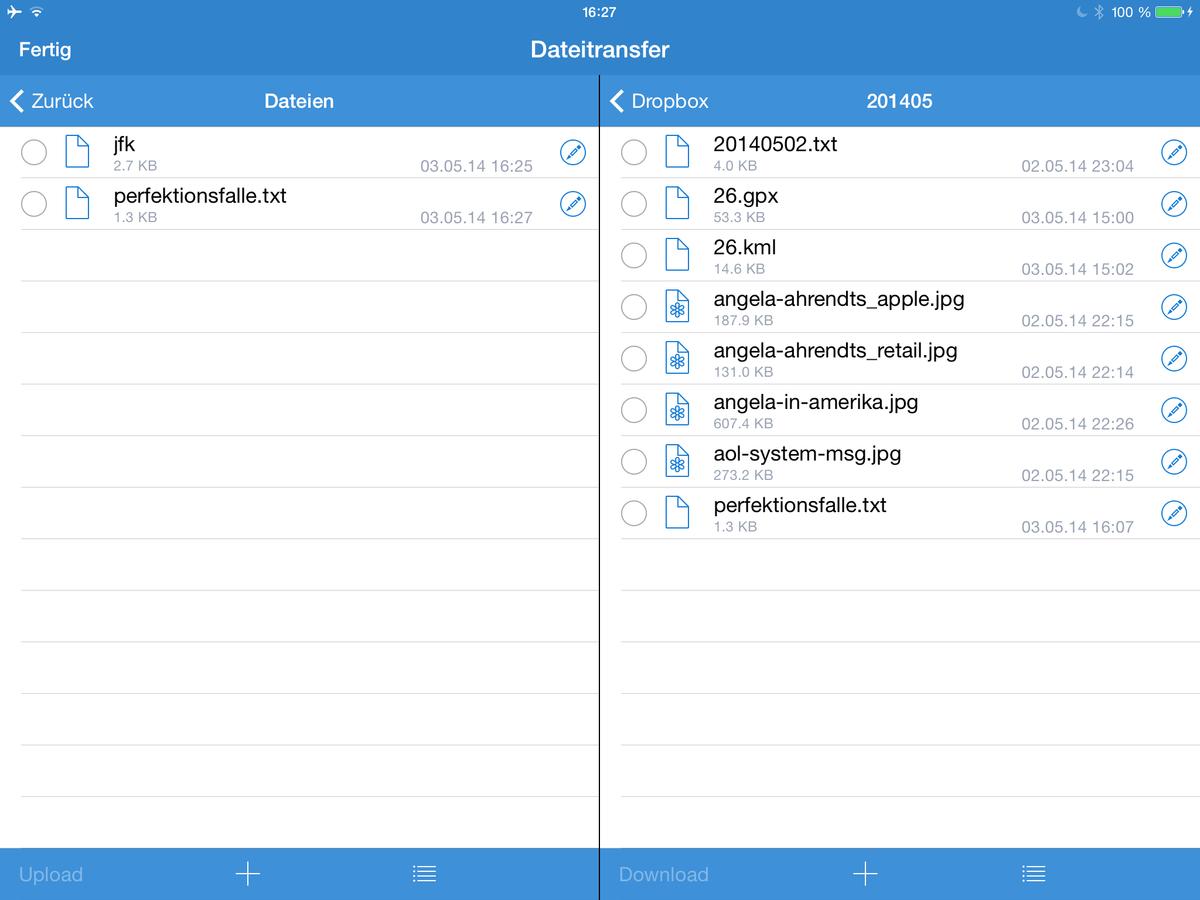Open perfektionsfalle.txt in Dateien pane

(x=200, y=195)
